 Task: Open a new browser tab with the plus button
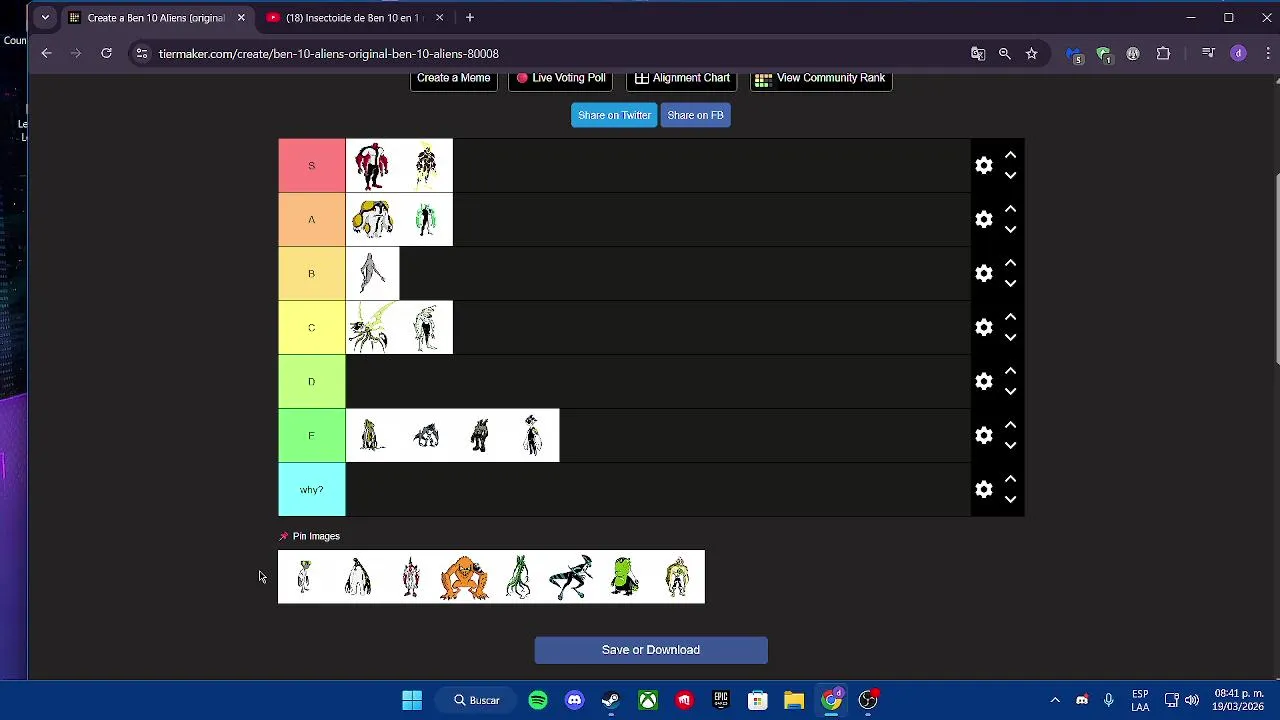click(469, 18)
